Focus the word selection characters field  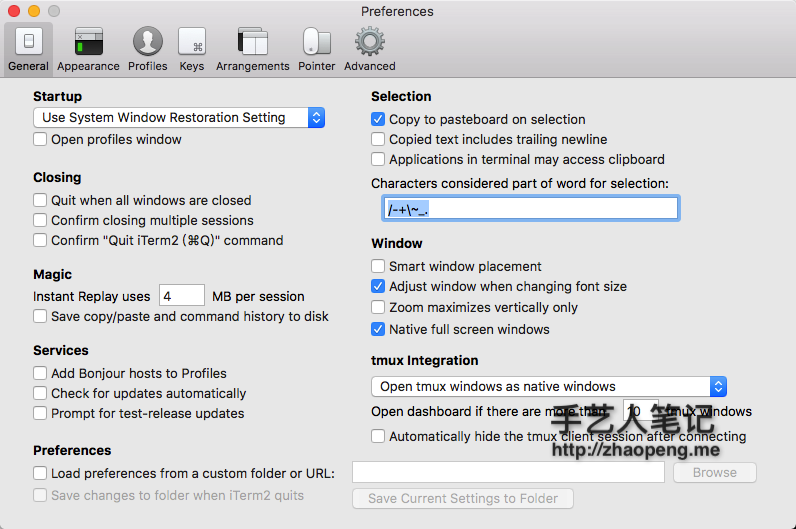pos(530,208)
